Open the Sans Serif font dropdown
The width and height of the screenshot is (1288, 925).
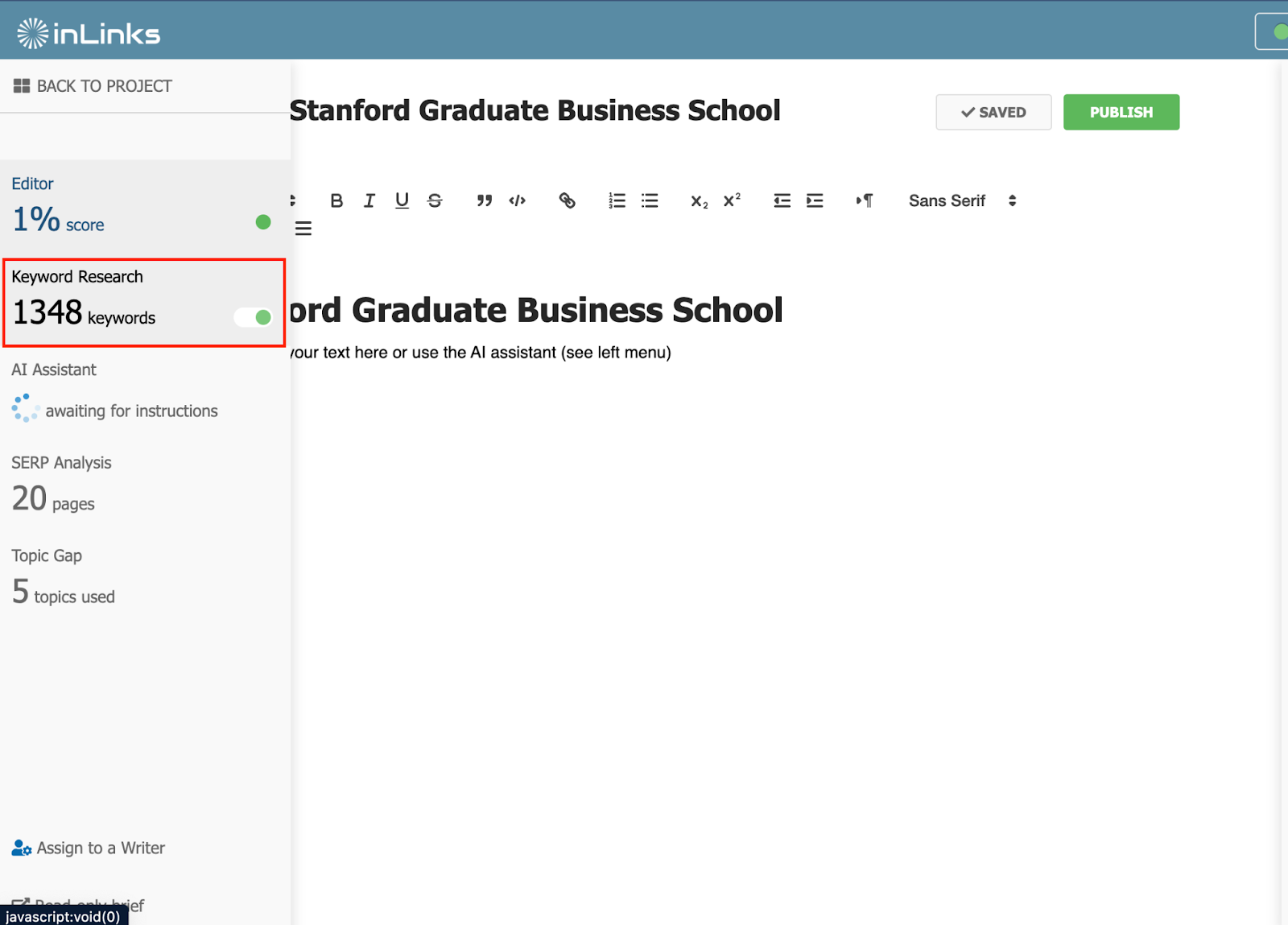coord(963,200)
